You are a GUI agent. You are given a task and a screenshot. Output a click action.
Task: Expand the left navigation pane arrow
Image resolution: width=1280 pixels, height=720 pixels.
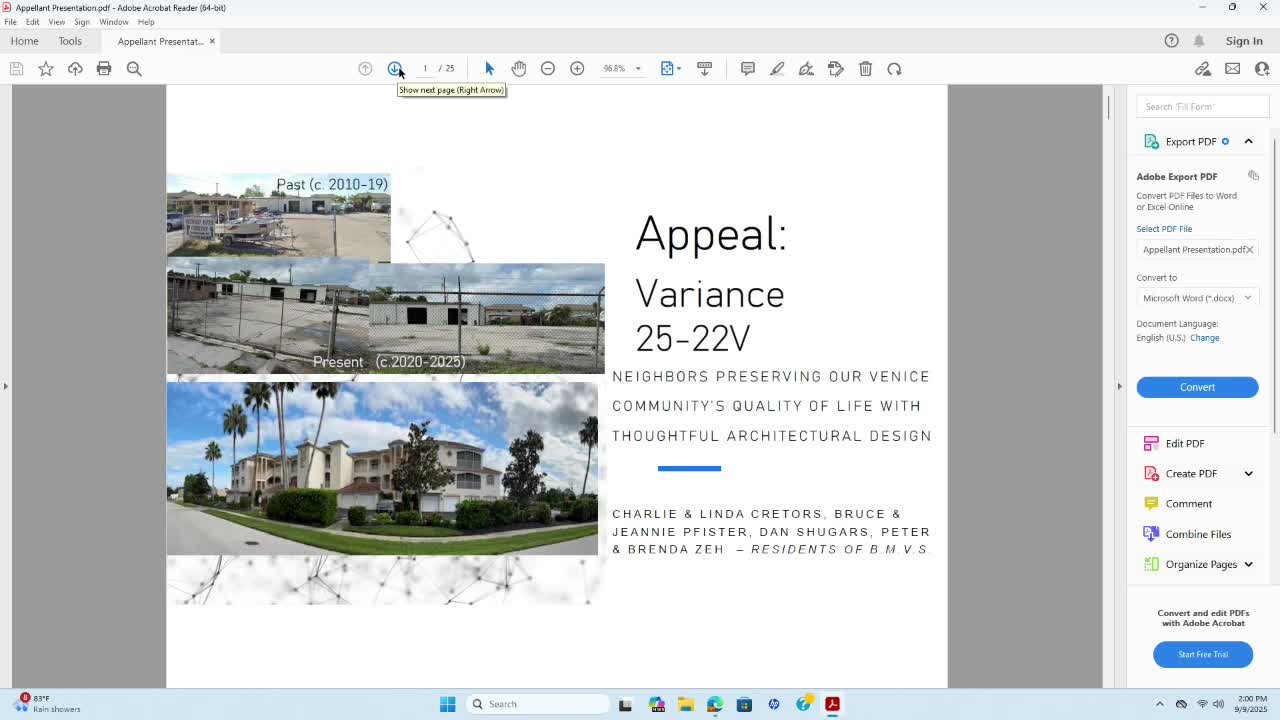(x=5, y=386)
